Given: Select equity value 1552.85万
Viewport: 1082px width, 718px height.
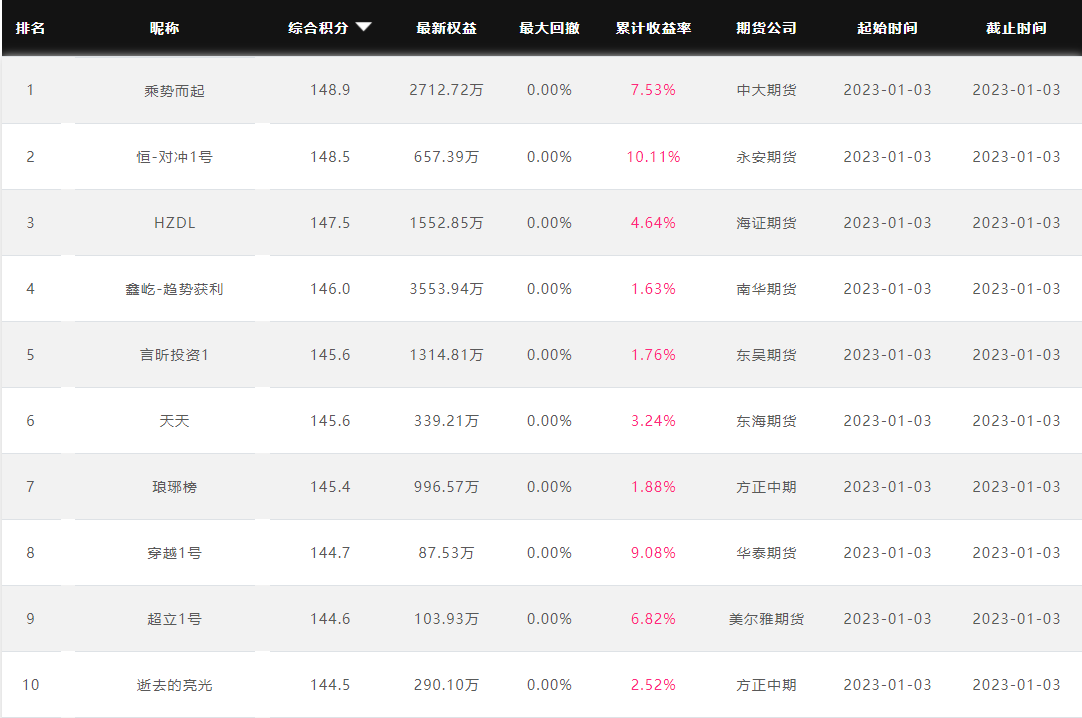Looking at the screenshot, I should [446, 223].
